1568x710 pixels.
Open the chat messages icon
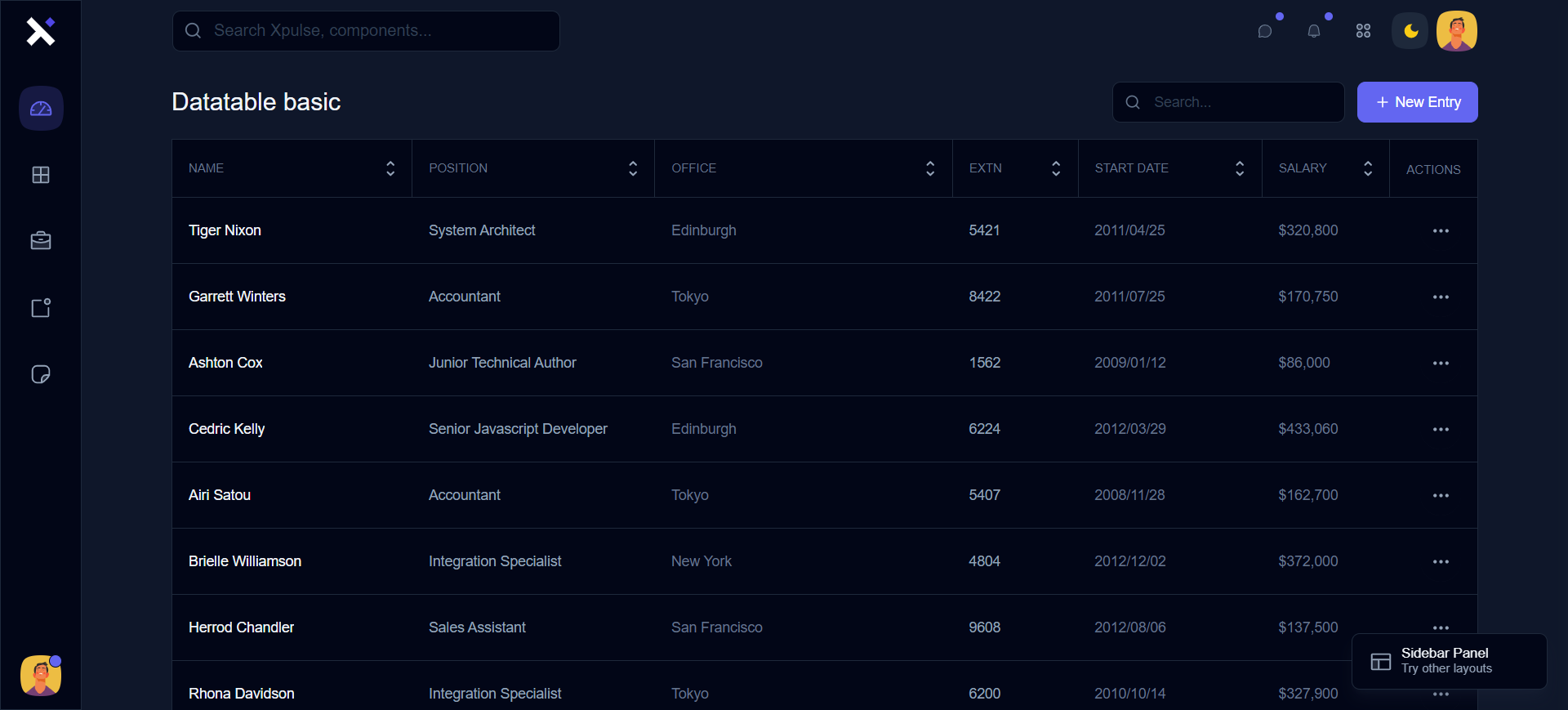1265,31
